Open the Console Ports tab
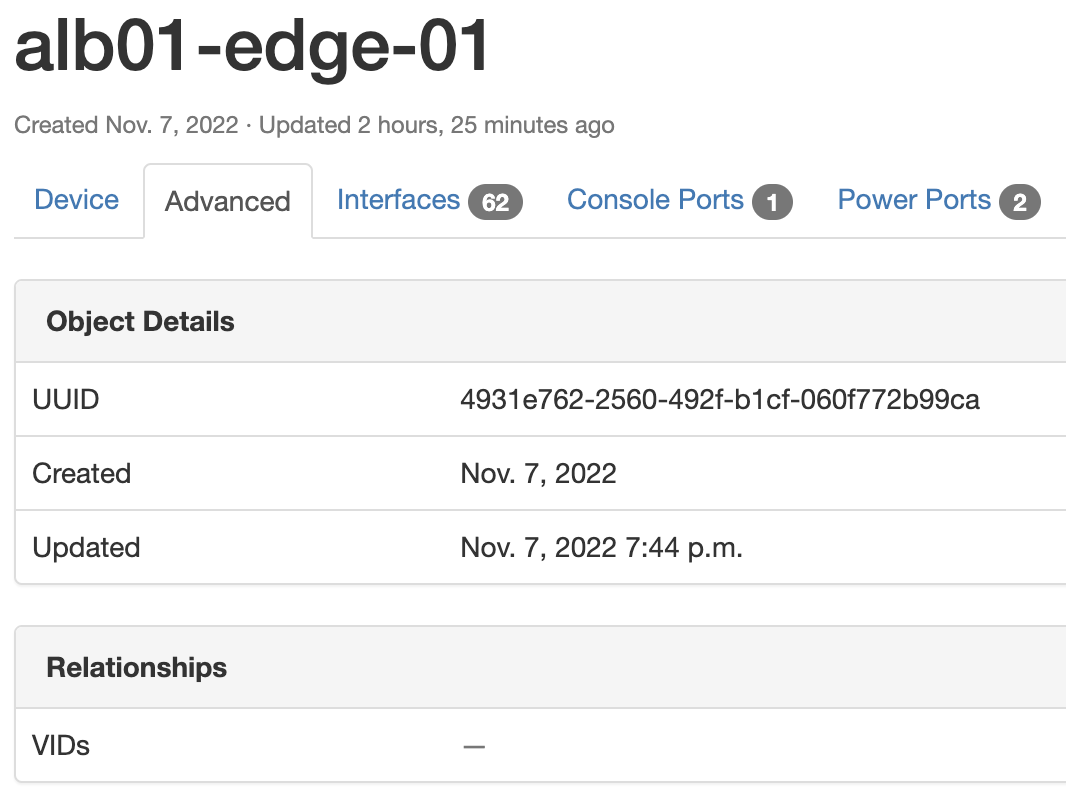Screen dimensions: 1066x810 click(x=655, y=200)
